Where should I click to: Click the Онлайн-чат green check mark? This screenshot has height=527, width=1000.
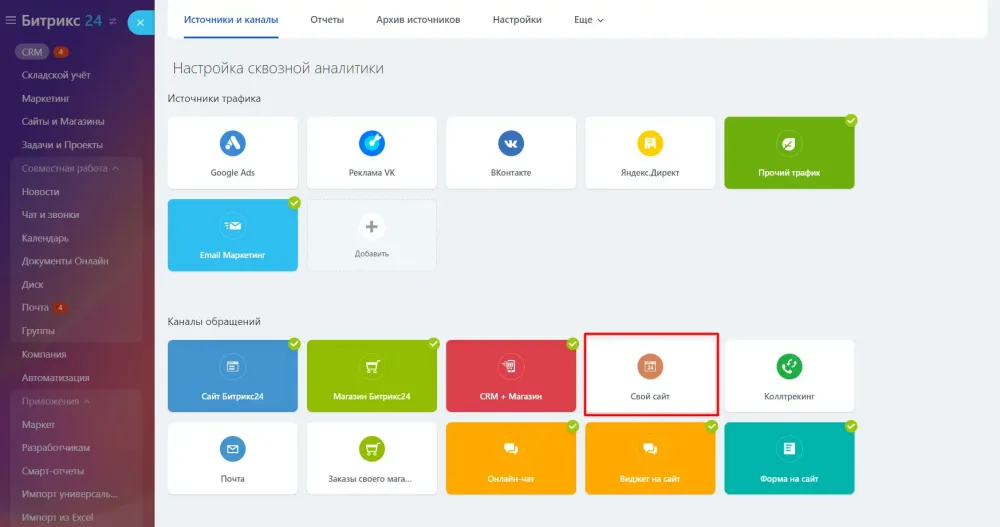point(573,426)
